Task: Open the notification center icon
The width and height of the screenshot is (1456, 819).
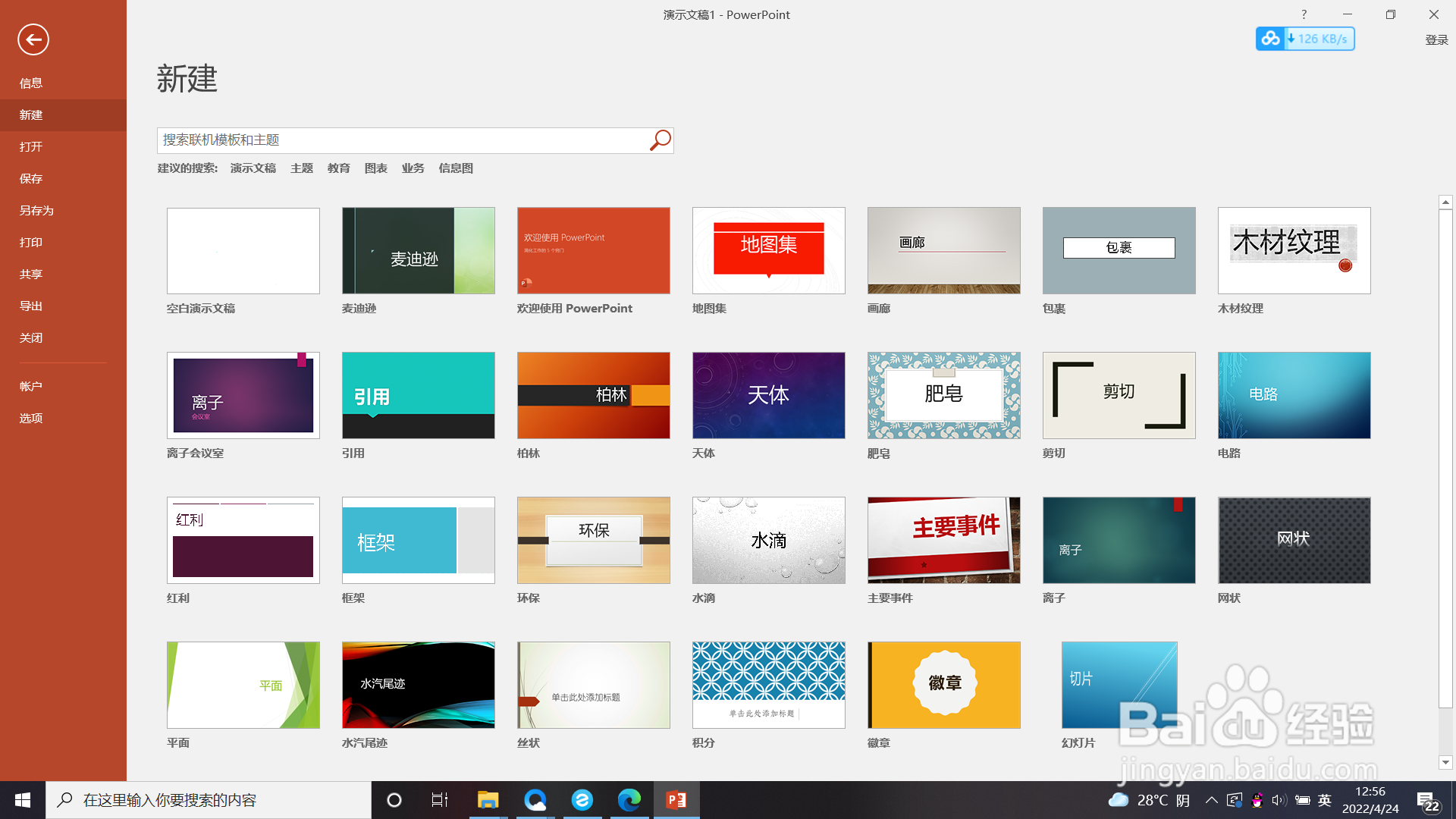Action: pyautogui.click(x=1427, y=800)
